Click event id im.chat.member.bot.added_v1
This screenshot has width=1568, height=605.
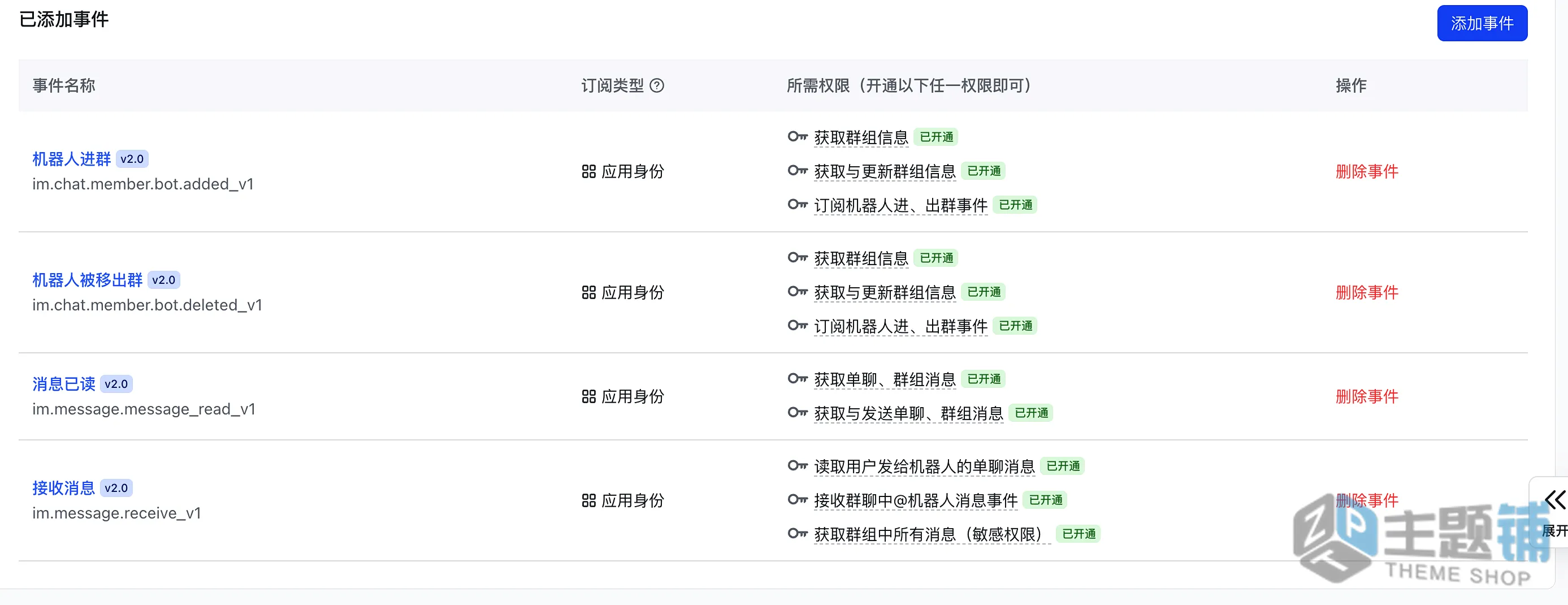(x=143, y=184)
